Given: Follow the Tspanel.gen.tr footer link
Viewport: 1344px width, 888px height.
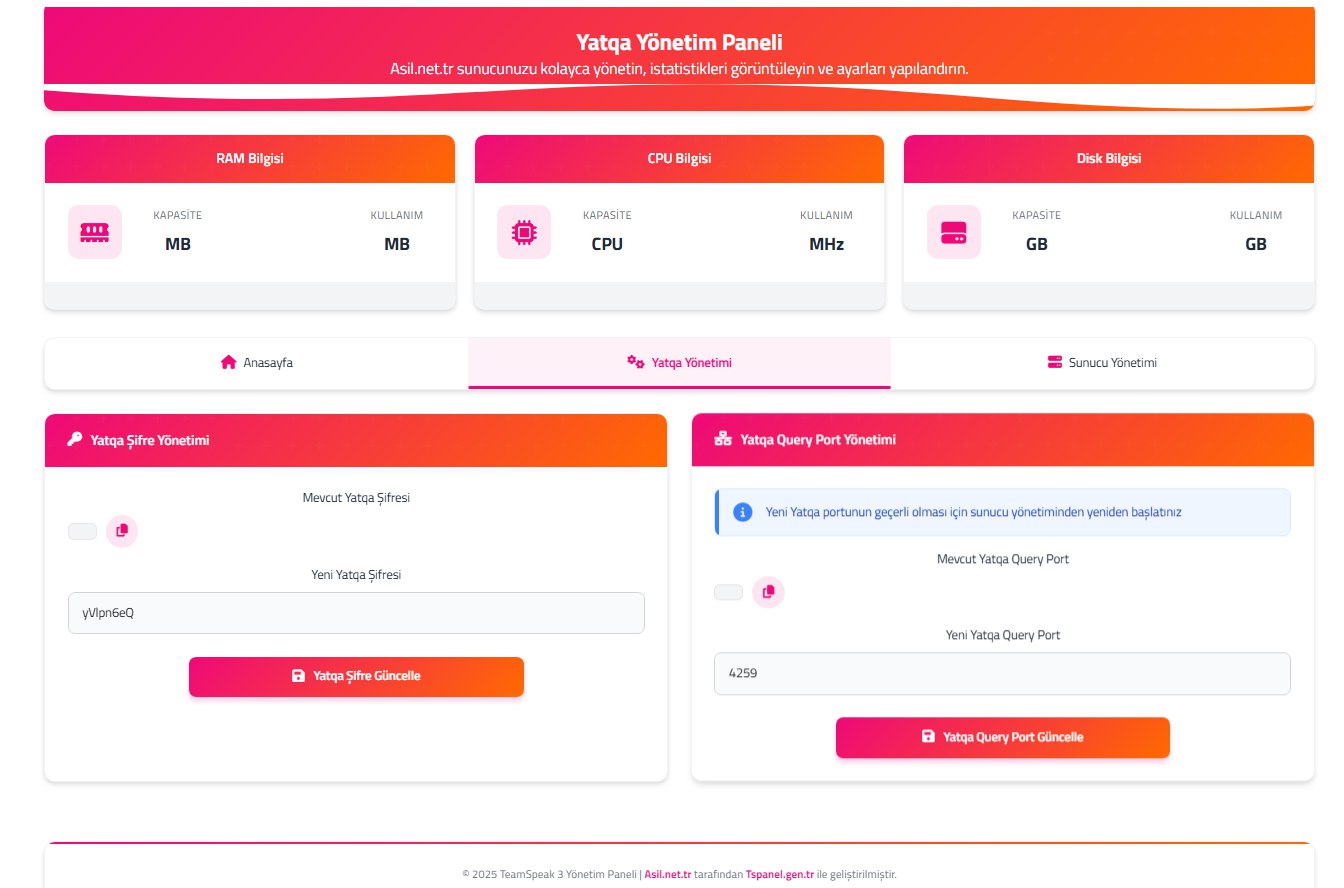Looking at the screenshot, I should (x=779, y=874).
